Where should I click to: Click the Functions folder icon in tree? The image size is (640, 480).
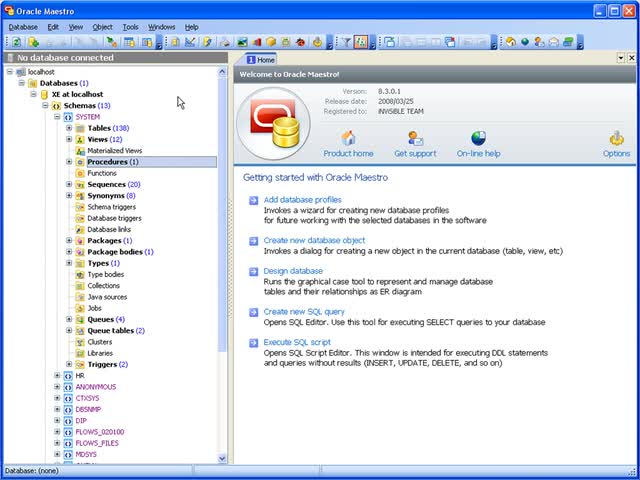[80, 173]
